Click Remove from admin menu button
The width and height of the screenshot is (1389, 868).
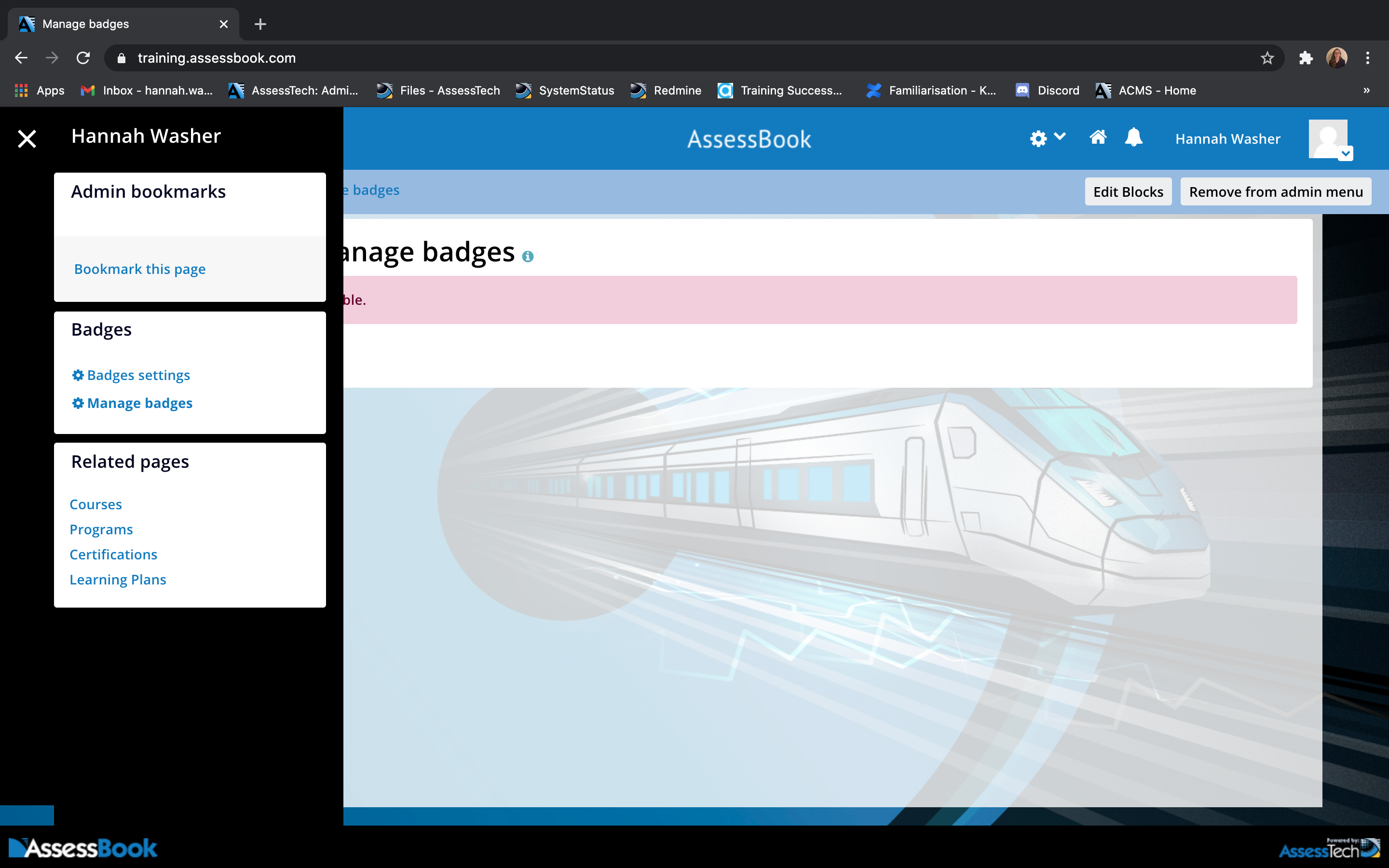[1275, 192]
